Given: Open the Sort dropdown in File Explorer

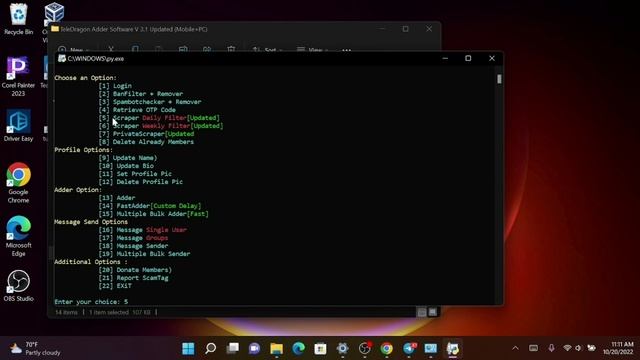Looking at the screenshot, I should (x=267, y=50).
